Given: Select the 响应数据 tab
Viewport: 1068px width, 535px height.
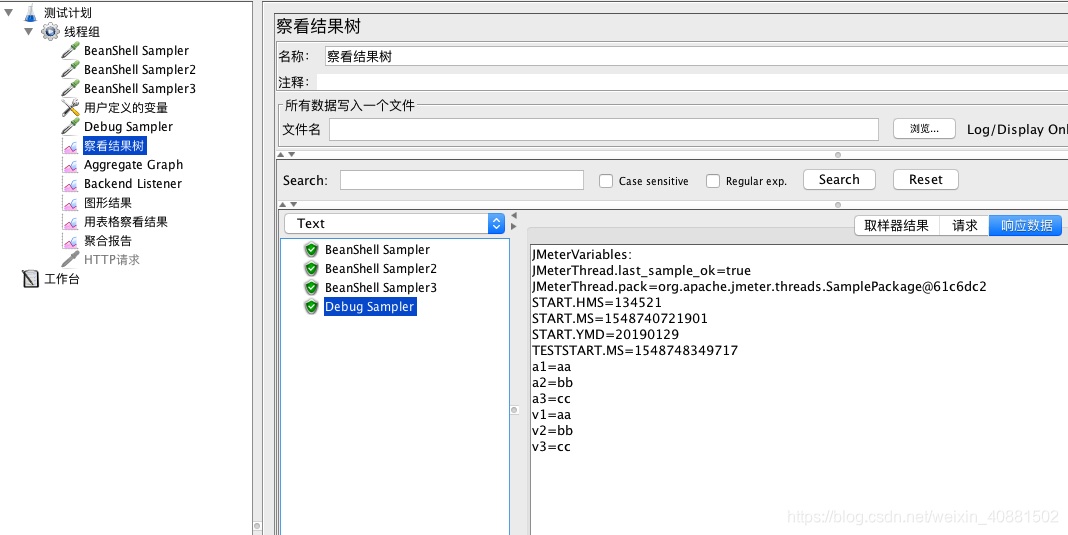Looking at the screenshot, I should coord(1026,226).
